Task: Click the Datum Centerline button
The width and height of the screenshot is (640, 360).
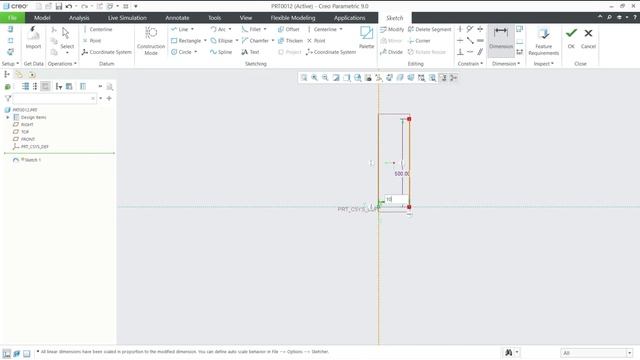Action: coord(98,29)
